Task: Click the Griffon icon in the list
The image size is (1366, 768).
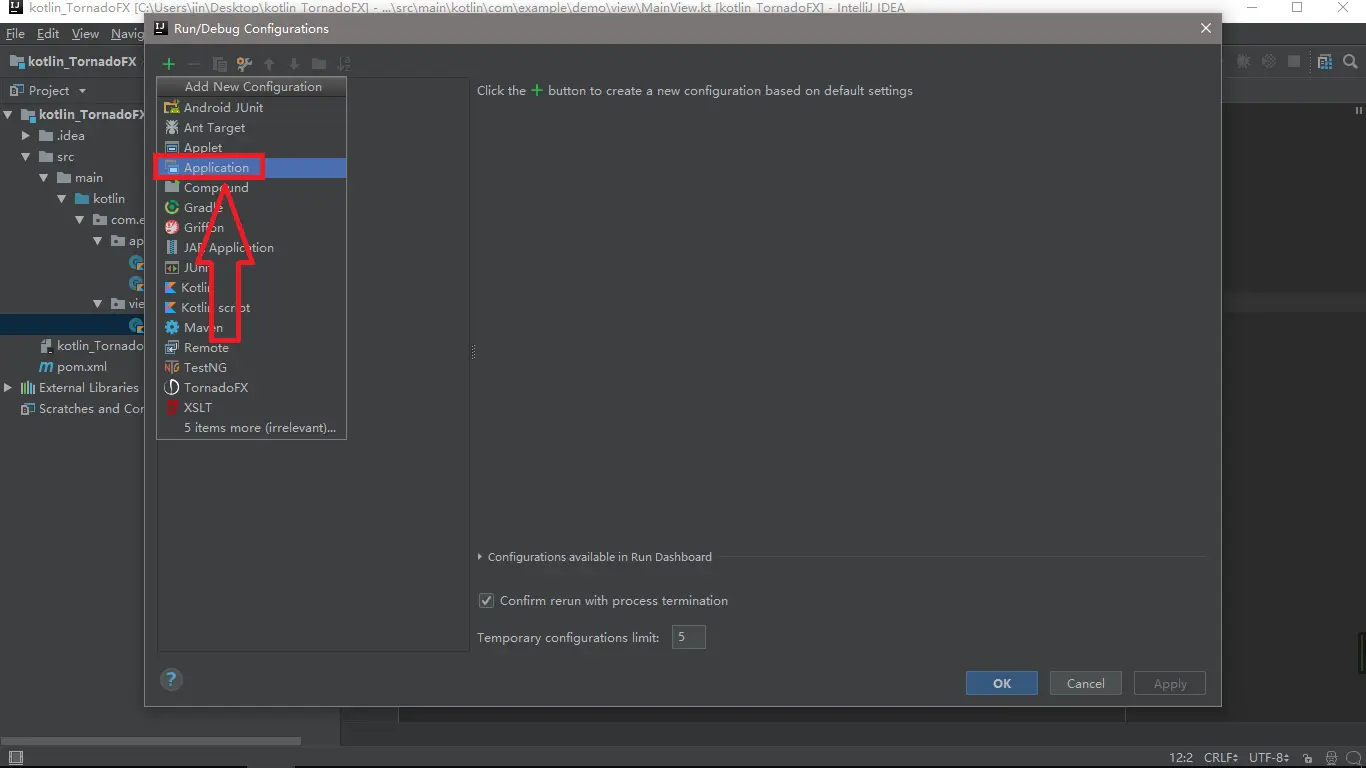Action: pos(172,227)
